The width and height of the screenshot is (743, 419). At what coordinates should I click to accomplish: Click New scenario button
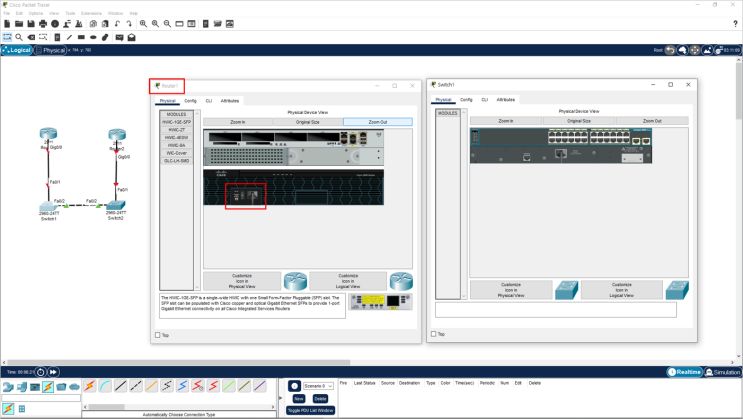tap(299, 399)
